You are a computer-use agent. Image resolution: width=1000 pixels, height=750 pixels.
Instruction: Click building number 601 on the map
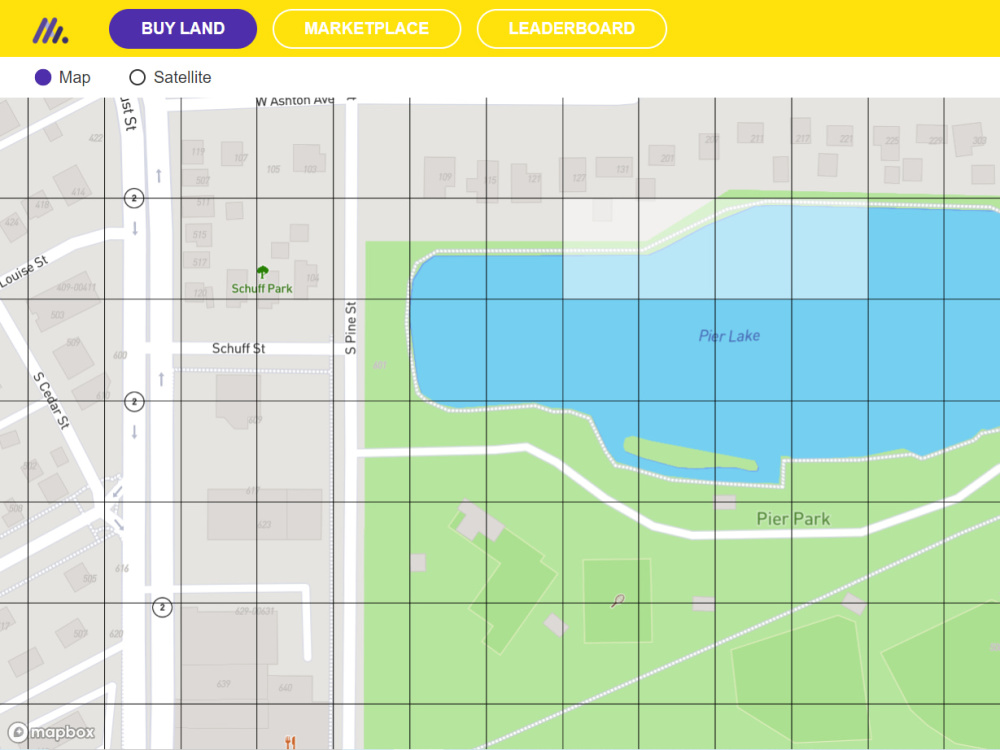coord(379,365)
